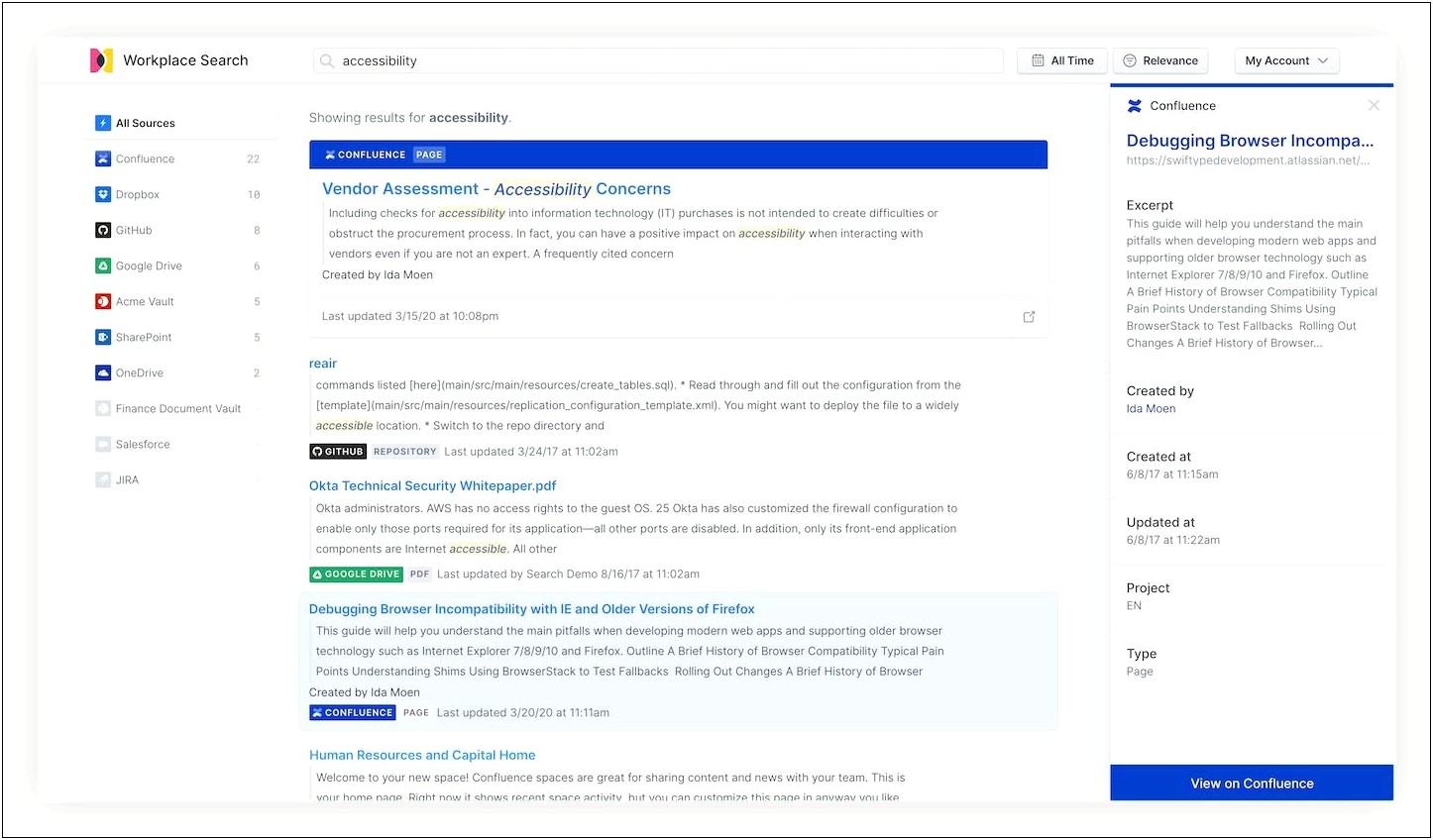Open Vendor Assessment - Accessibility Concerns result
This screenshot has height=840, width=1433.
tap(496, 189)
